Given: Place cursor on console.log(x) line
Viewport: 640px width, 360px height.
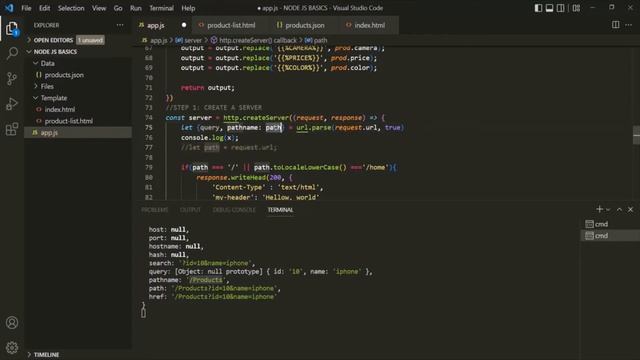Looking at the screenshot, I should (x=209, y=138).
